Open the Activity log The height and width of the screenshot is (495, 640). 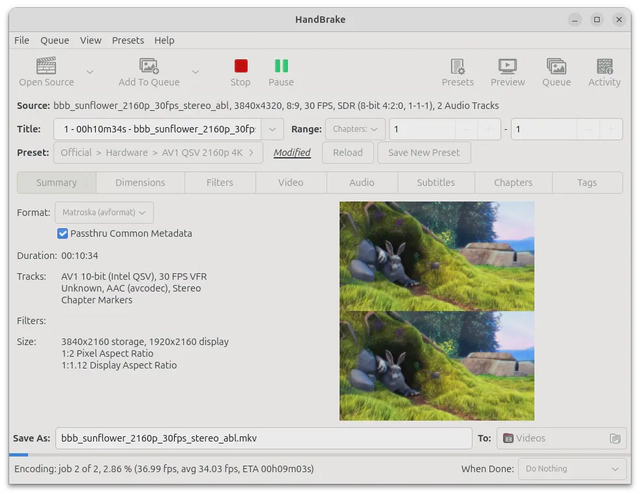pyautogui.click(x=604, y=66)
